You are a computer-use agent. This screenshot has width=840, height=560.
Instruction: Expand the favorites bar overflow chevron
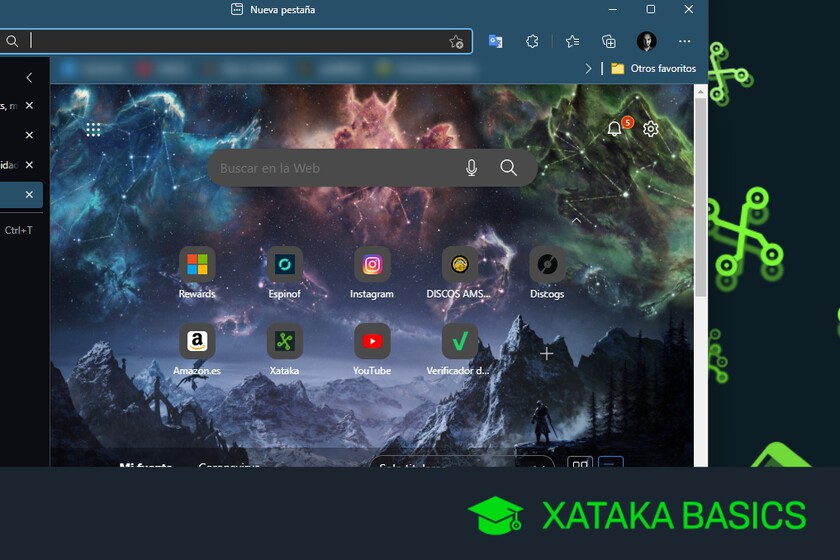coord(588,69)
